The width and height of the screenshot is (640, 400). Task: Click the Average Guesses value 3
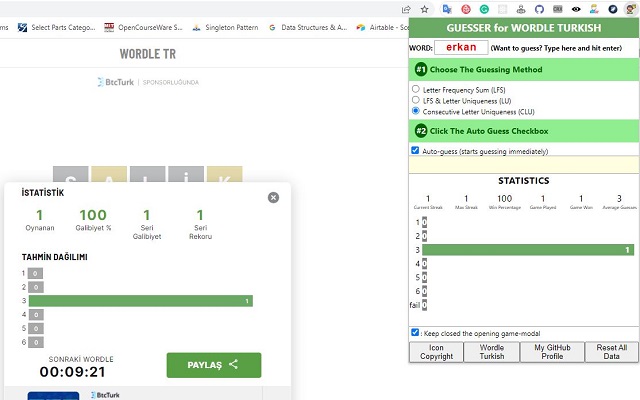pyautogui.click(x=619, y=199)
